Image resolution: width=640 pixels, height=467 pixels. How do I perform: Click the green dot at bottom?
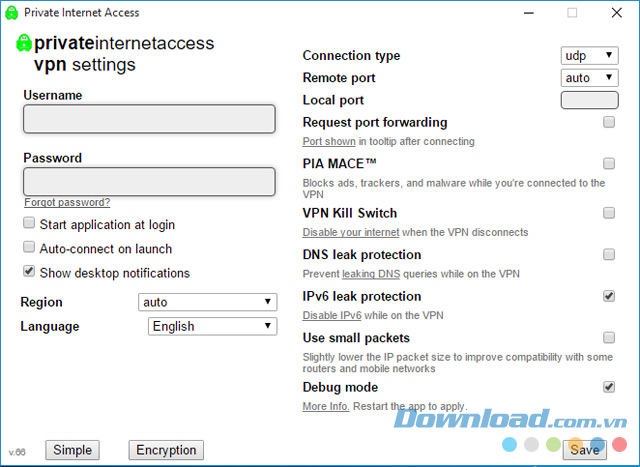click(554, 444)
